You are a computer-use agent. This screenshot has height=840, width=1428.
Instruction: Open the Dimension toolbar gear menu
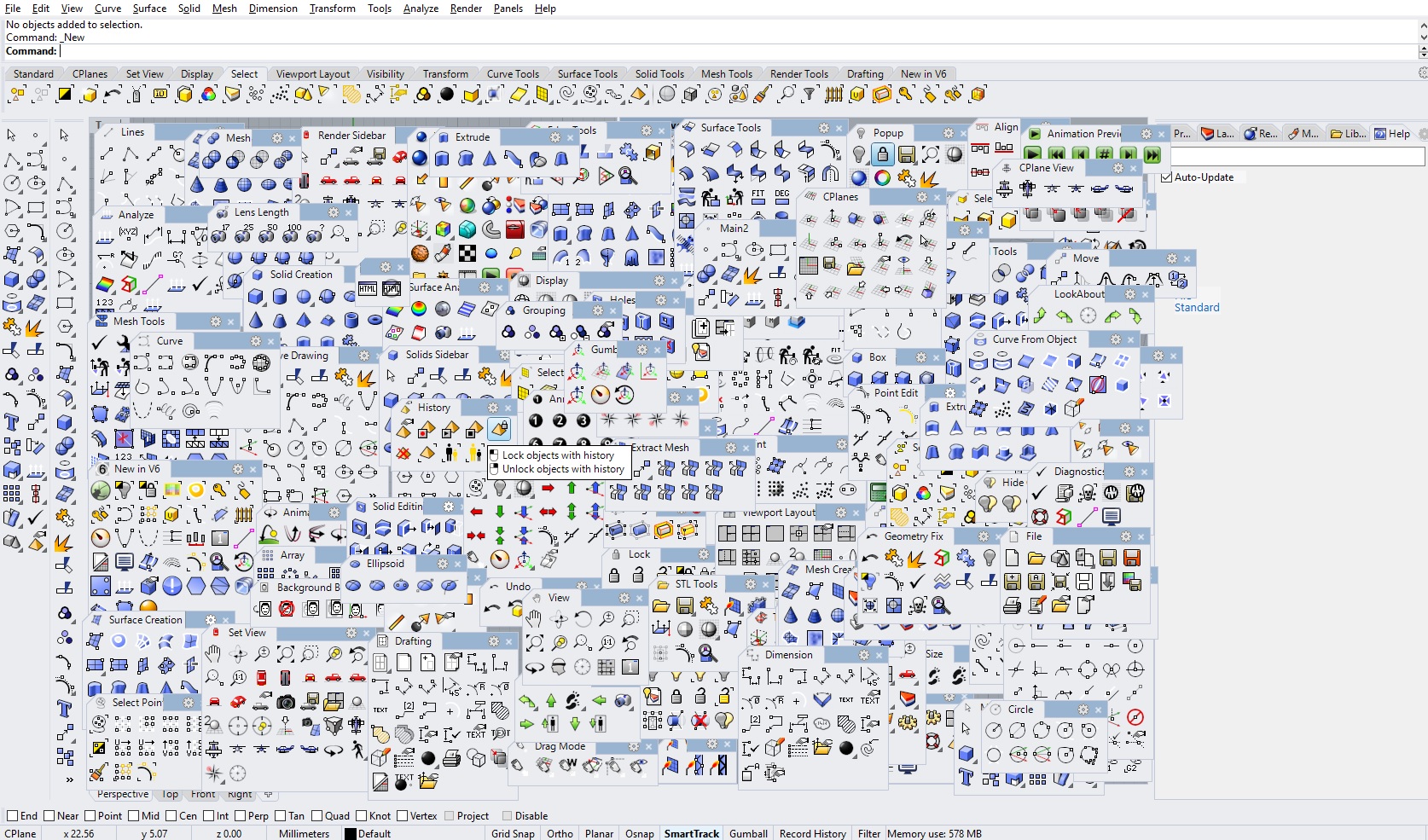(864, 656)
